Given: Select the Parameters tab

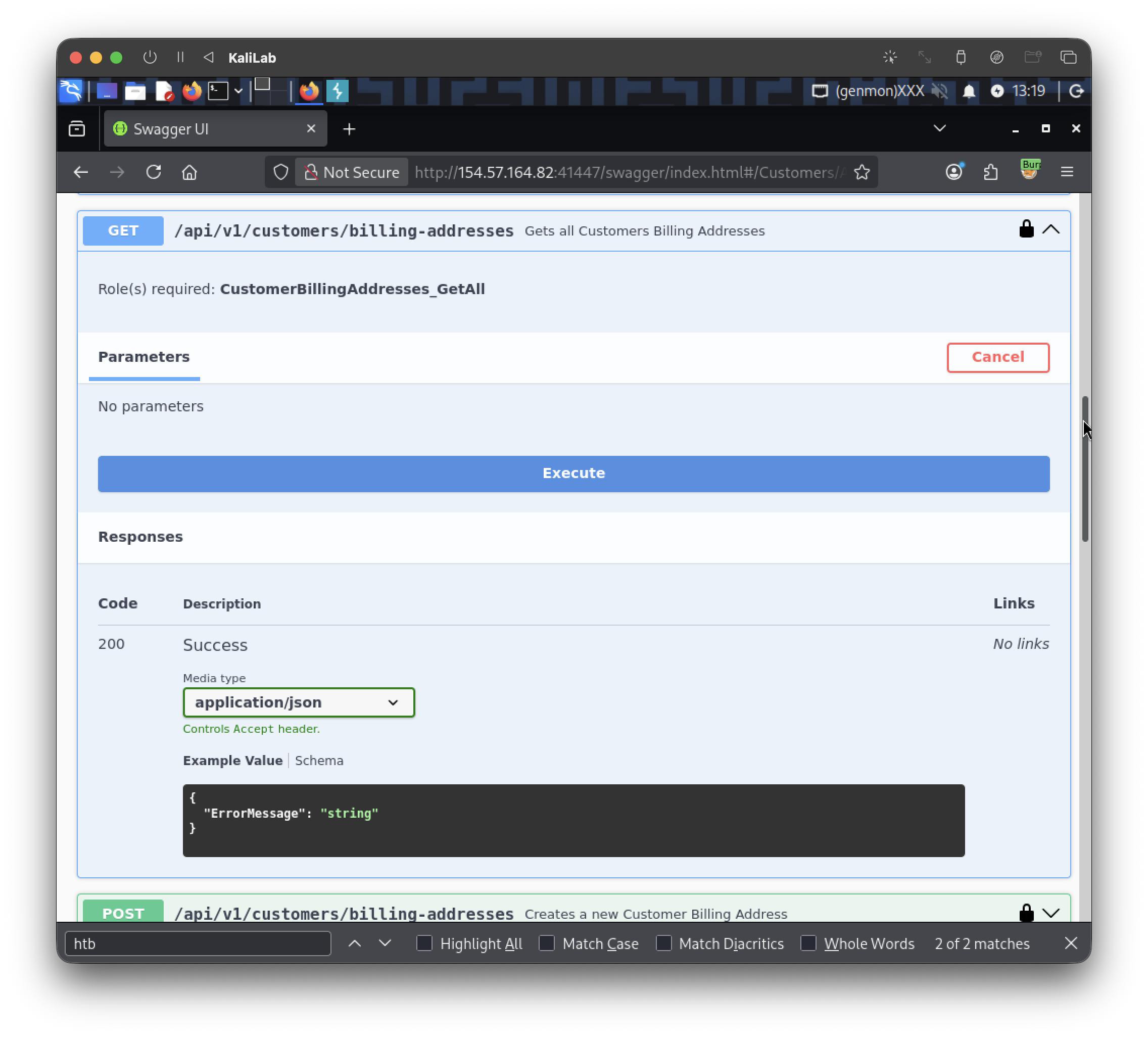Looking at the screenshot, I should (x=144, y=356).
